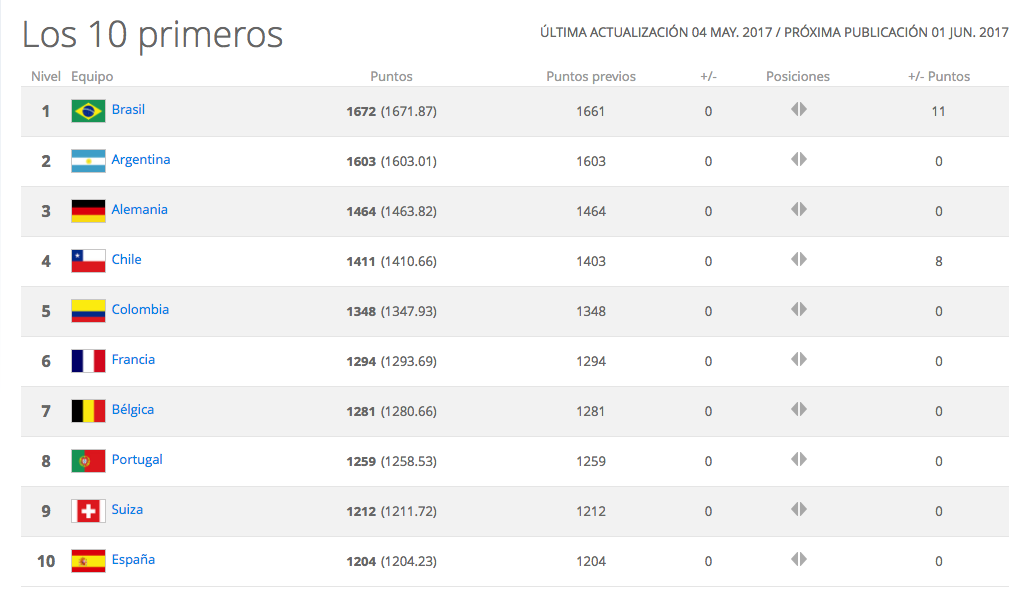This screenshot has width=1029, height=592.
Task: Click the Portugal flag icon
Action: pos(86,460)
